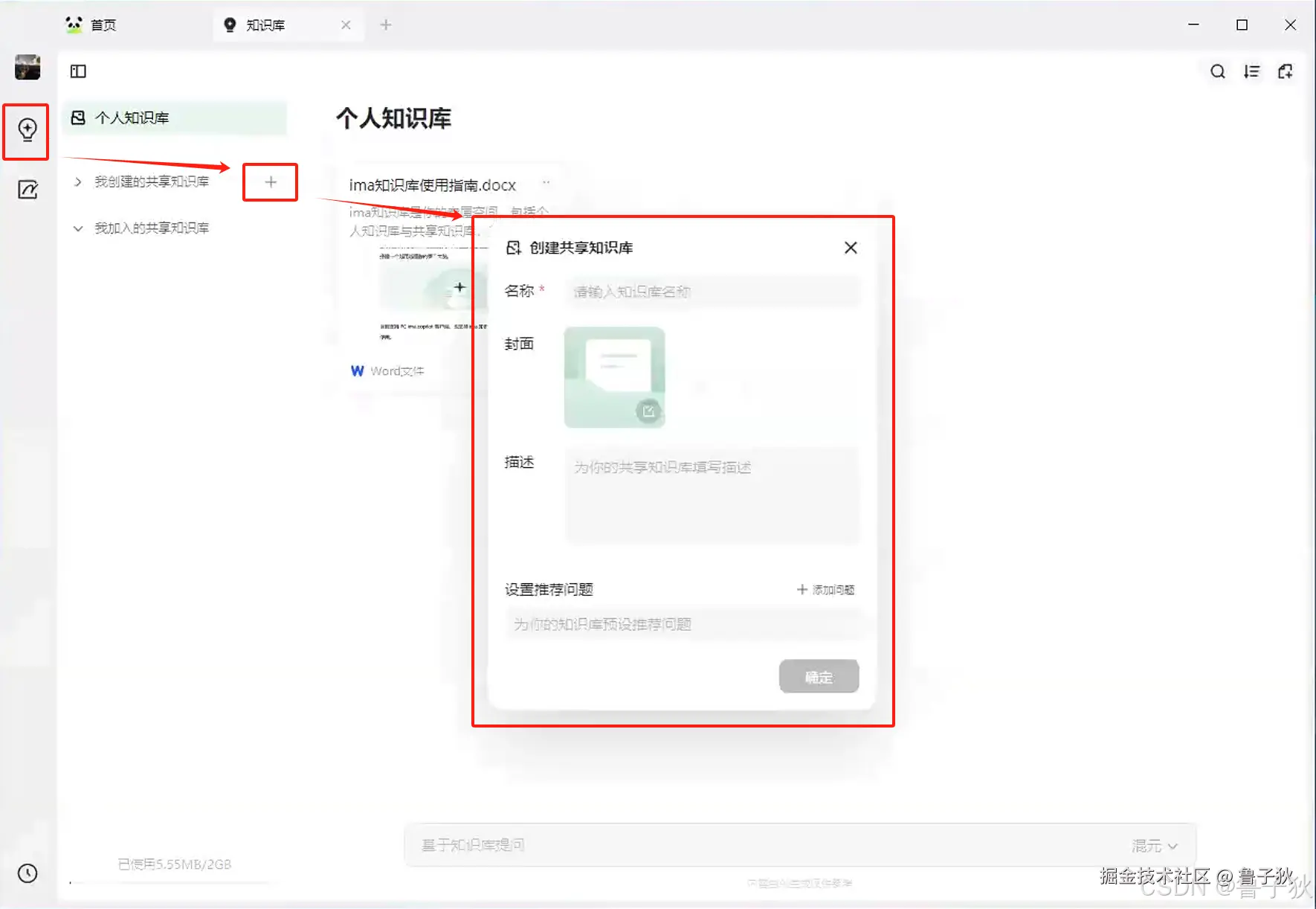Collapse 我加入的共享知识库 section
Viewport: 1316px width, 909px height.
coord(78,228)
